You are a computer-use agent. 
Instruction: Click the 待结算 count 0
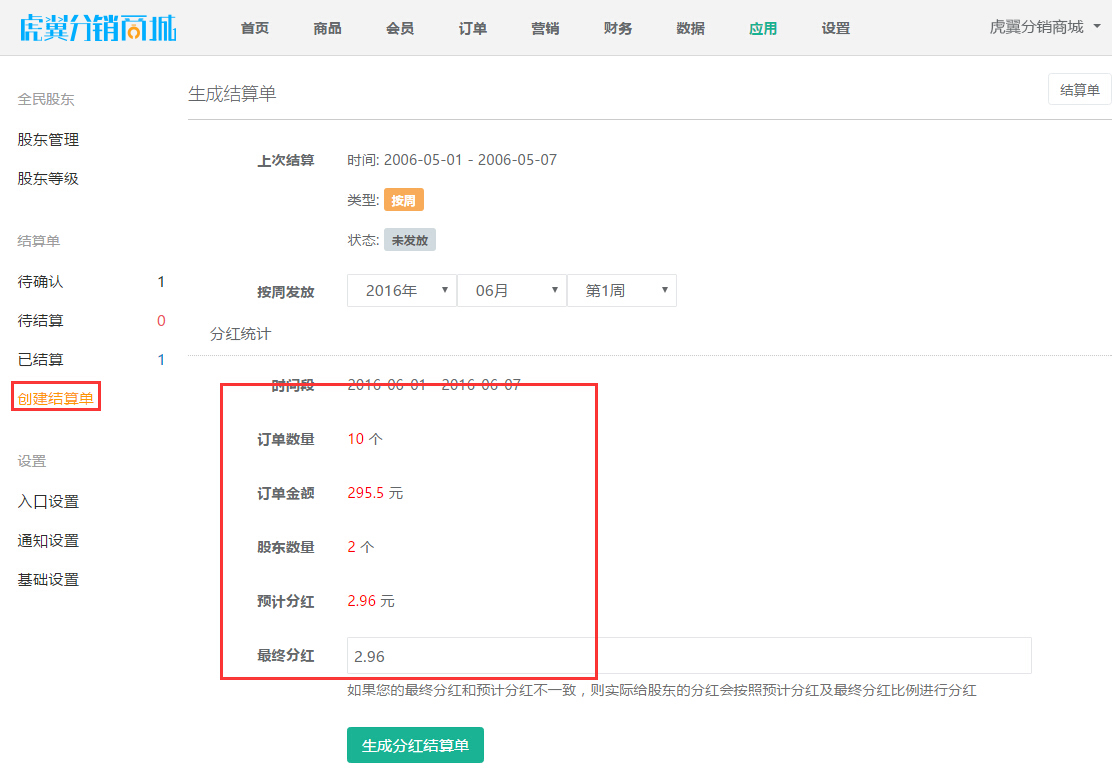point(161,321)
